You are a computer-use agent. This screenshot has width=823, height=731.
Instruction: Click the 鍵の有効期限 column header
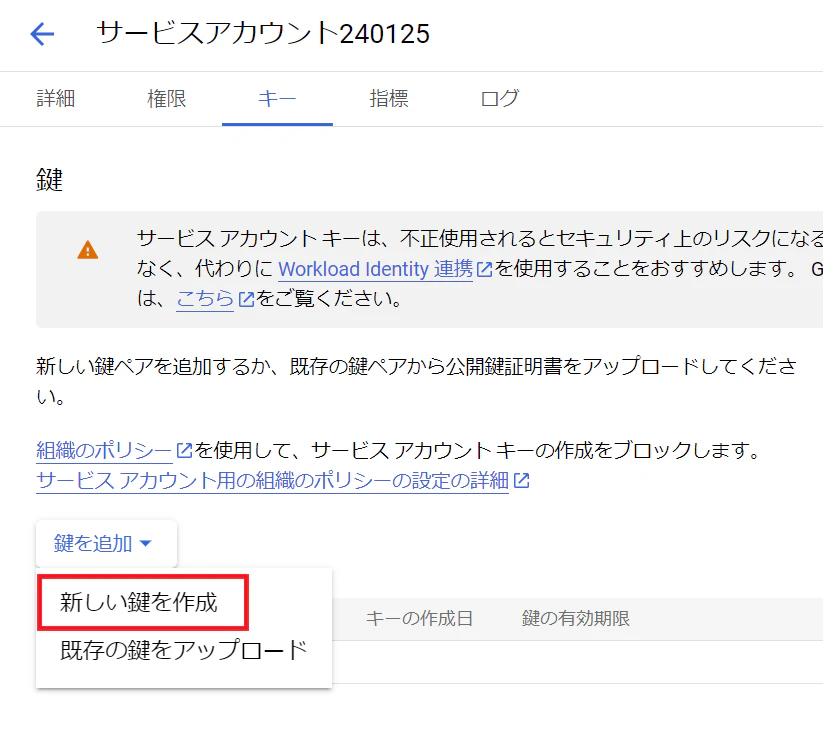[x=576, y=619]
